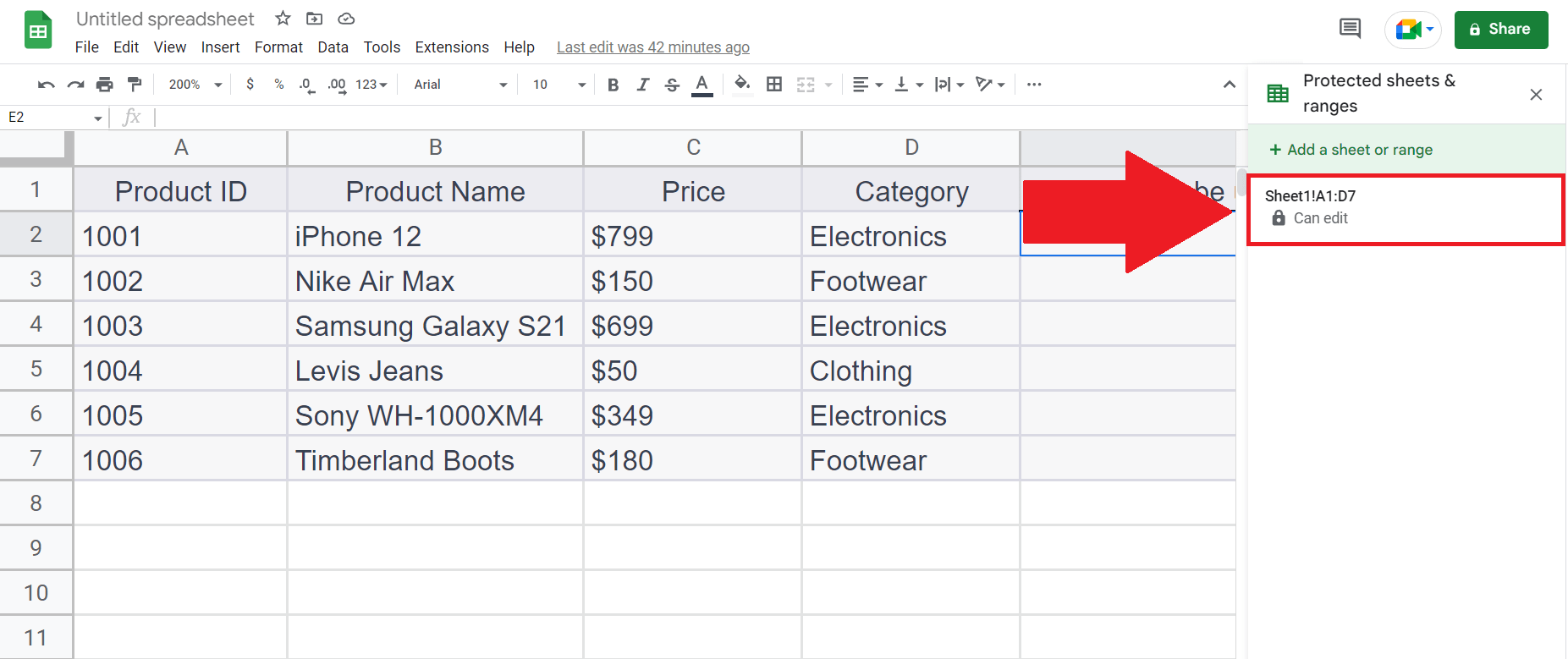Click the Merge cells icon
Image resolution: width=1568 pixels, height=659 pixels.
pyautogui.click(x=806, y=85)
